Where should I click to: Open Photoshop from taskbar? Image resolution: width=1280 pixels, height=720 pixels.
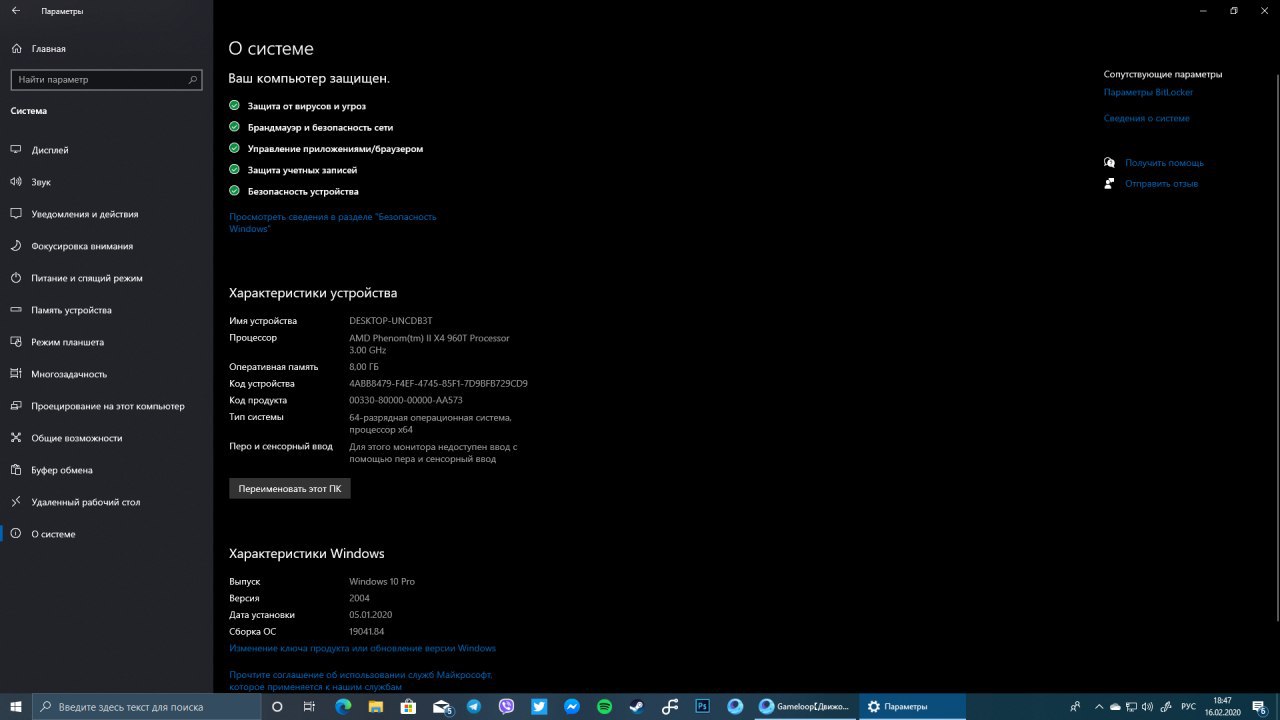(702, 706)
